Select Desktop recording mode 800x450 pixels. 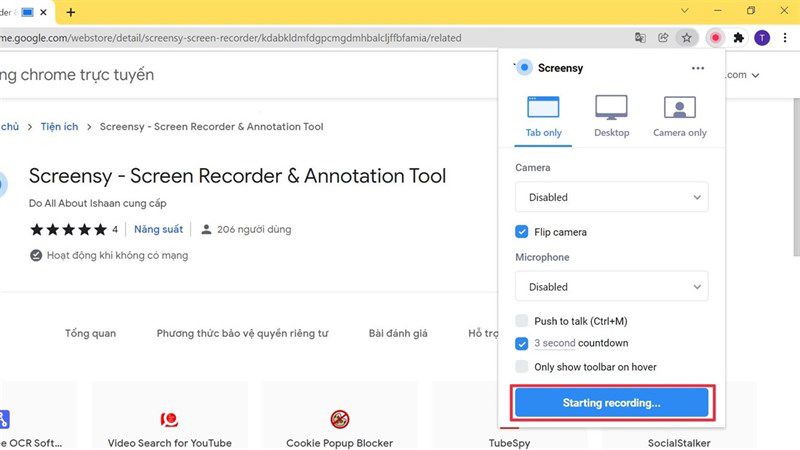coord(611,117)
